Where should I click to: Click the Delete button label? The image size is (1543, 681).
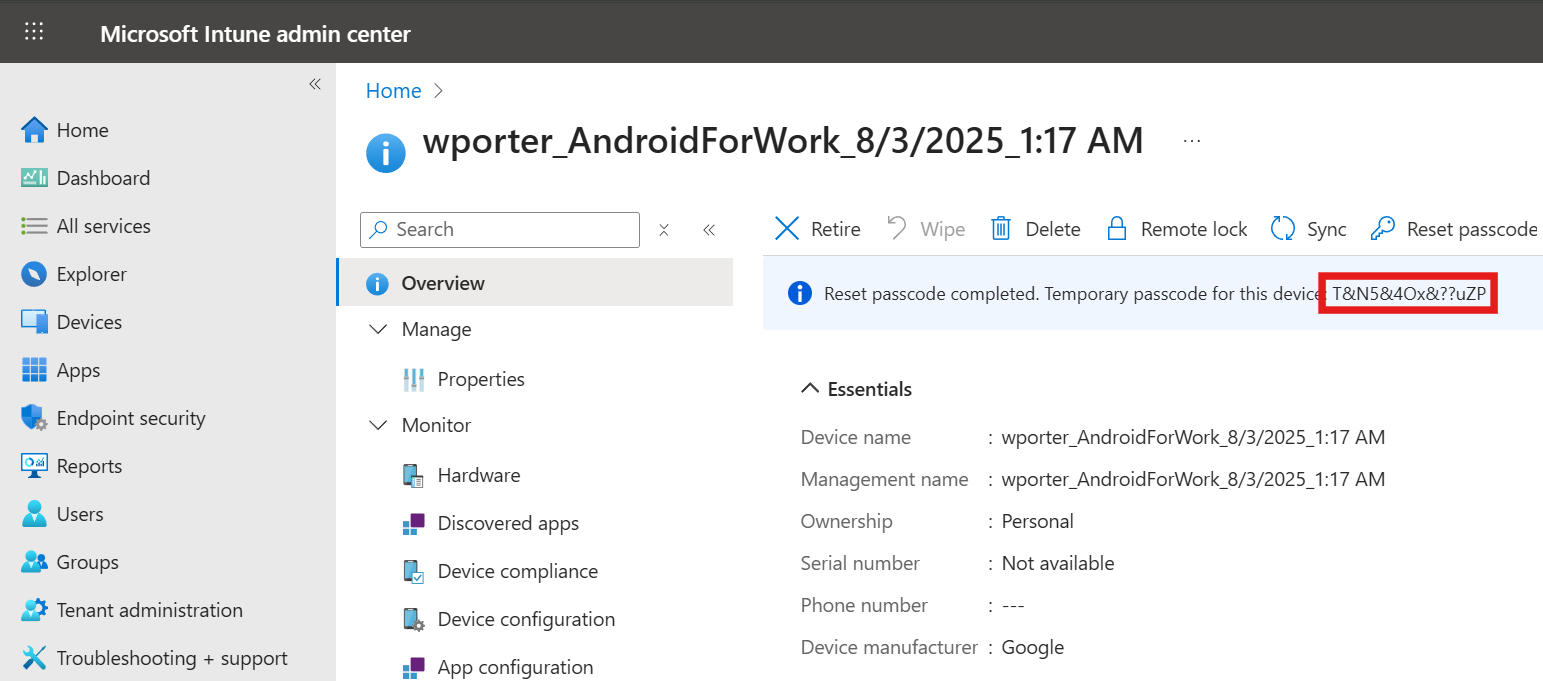[1053, 229]
